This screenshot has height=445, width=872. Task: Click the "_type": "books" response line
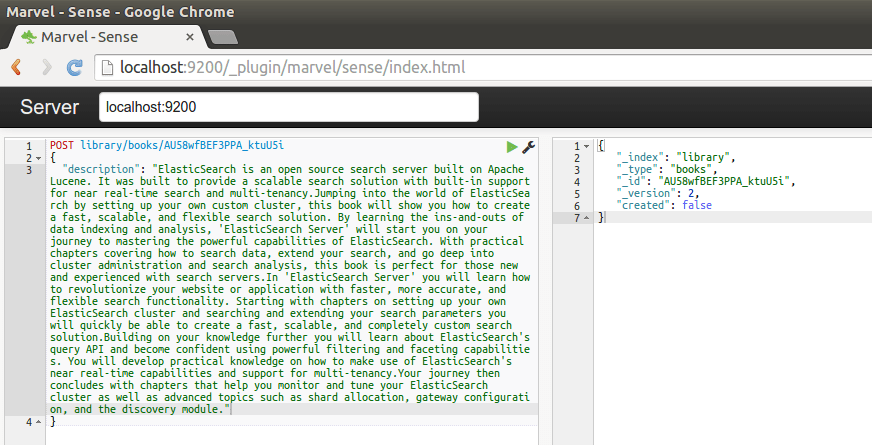click(x=667, y=170)
